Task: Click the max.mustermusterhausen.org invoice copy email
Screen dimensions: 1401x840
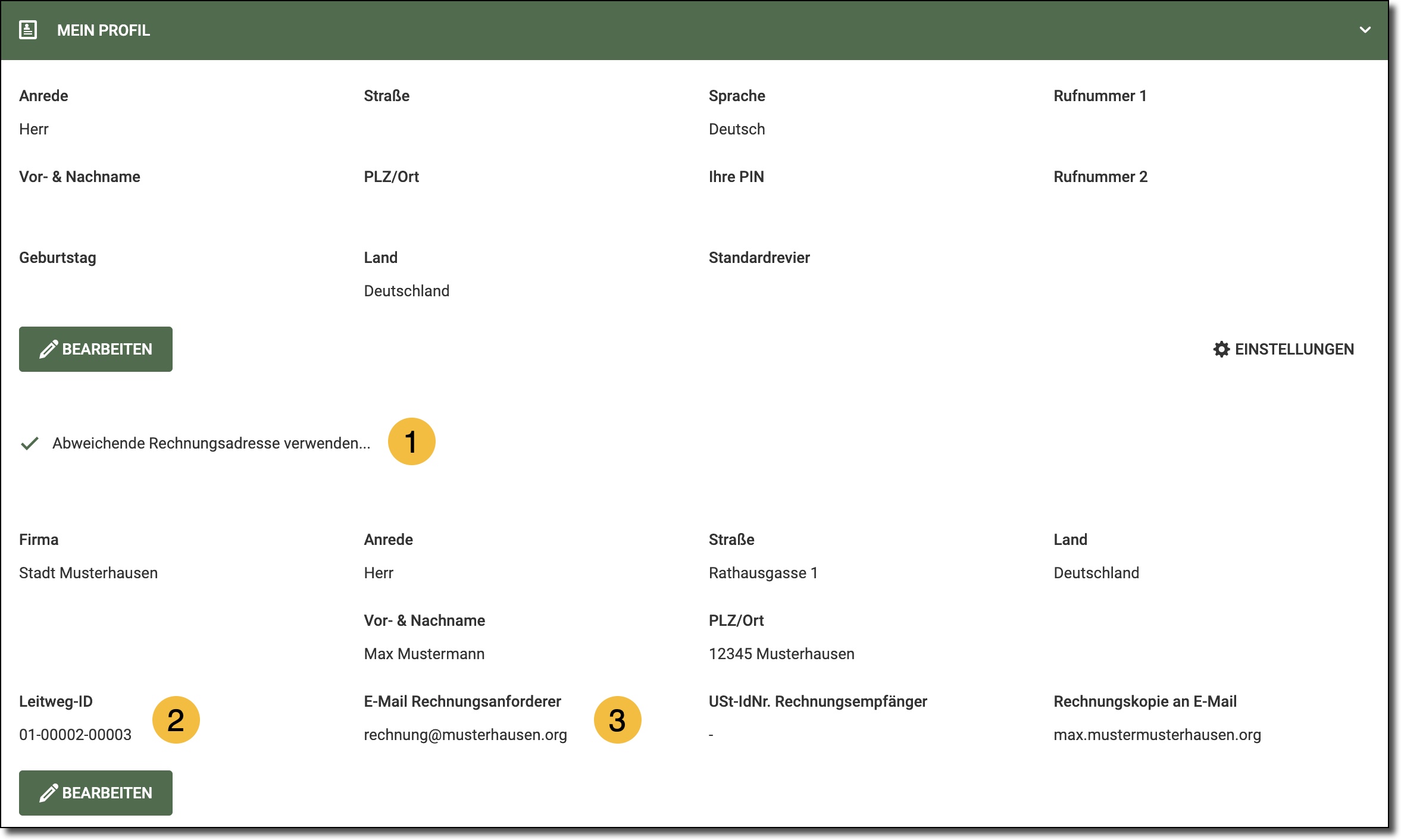Action: (1156, 735)
